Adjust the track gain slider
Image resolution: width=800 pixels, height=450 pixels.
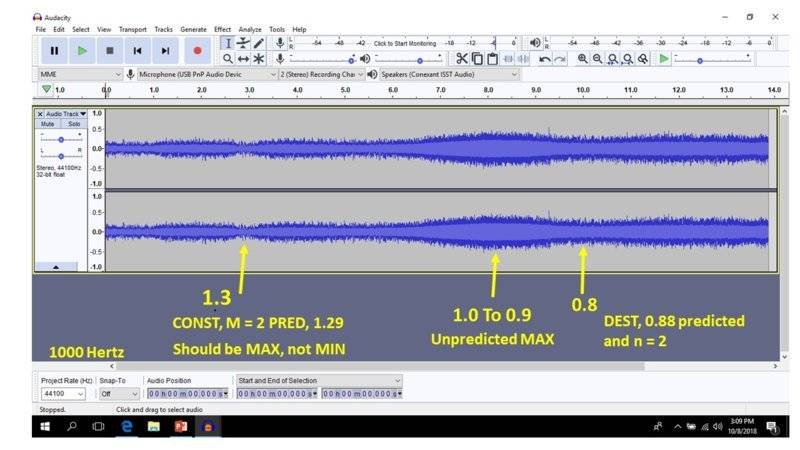[62, 141]
